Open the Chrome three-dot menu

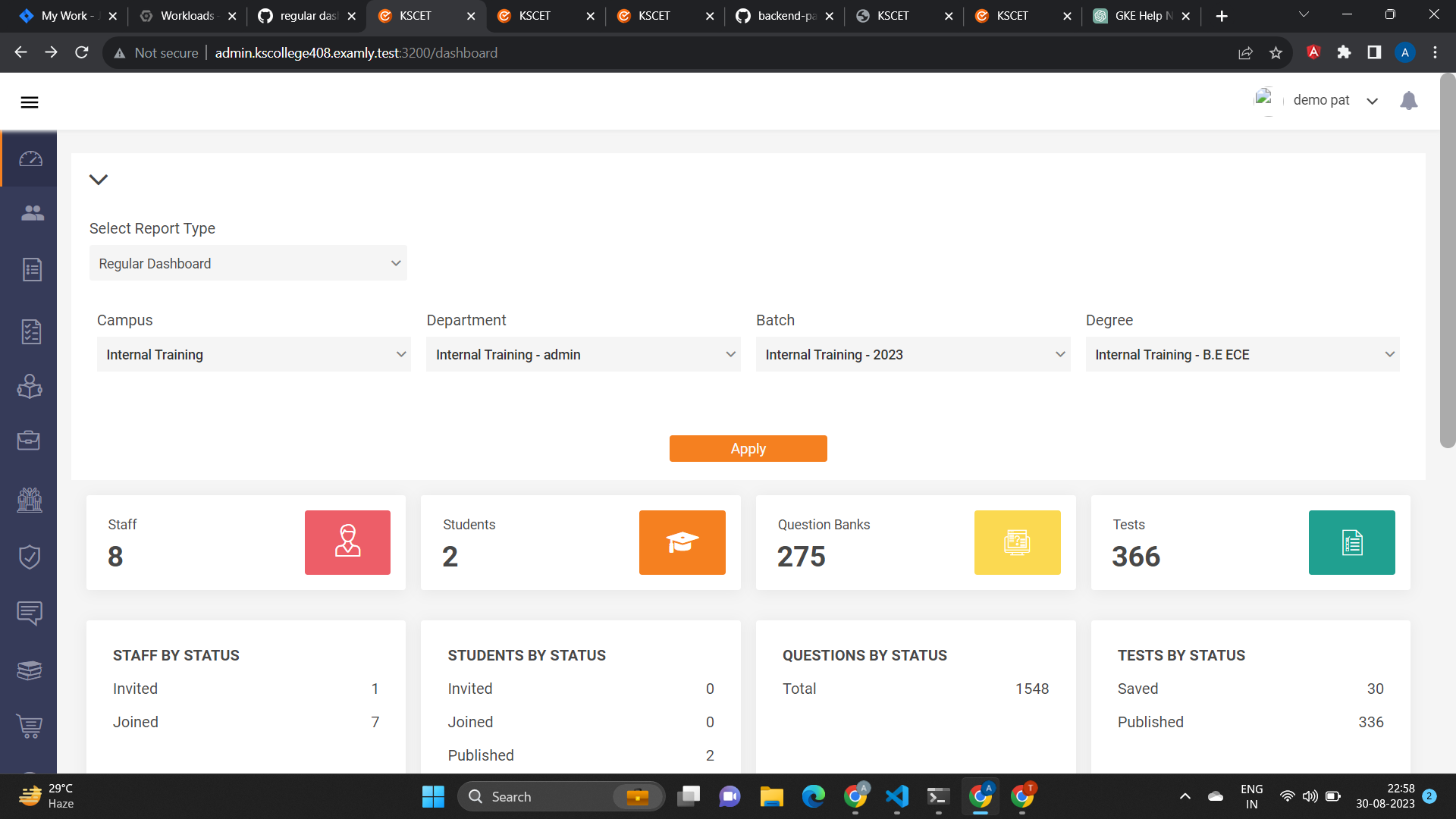[x=1435, y=52]
